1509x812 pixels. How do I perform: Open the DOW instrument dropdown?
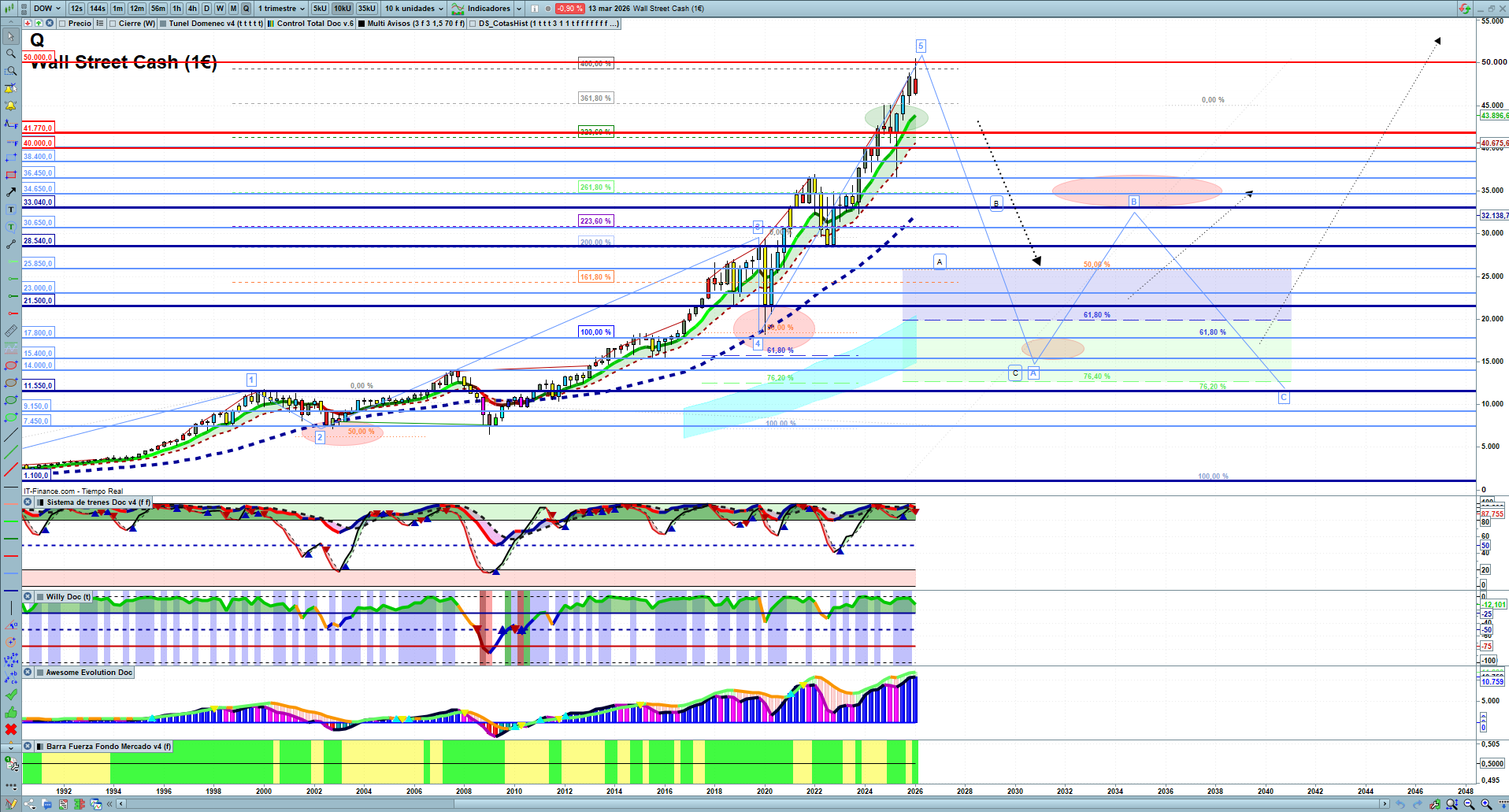click(x=46, y=9)
